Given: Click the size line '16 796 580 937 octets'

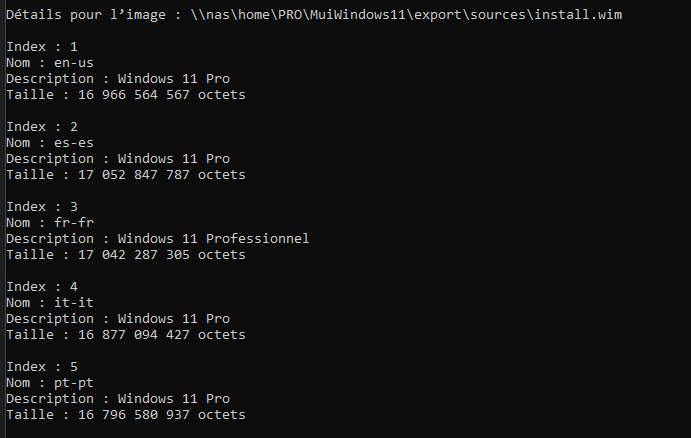Looking at the screenshot, I should coord(126,415).
